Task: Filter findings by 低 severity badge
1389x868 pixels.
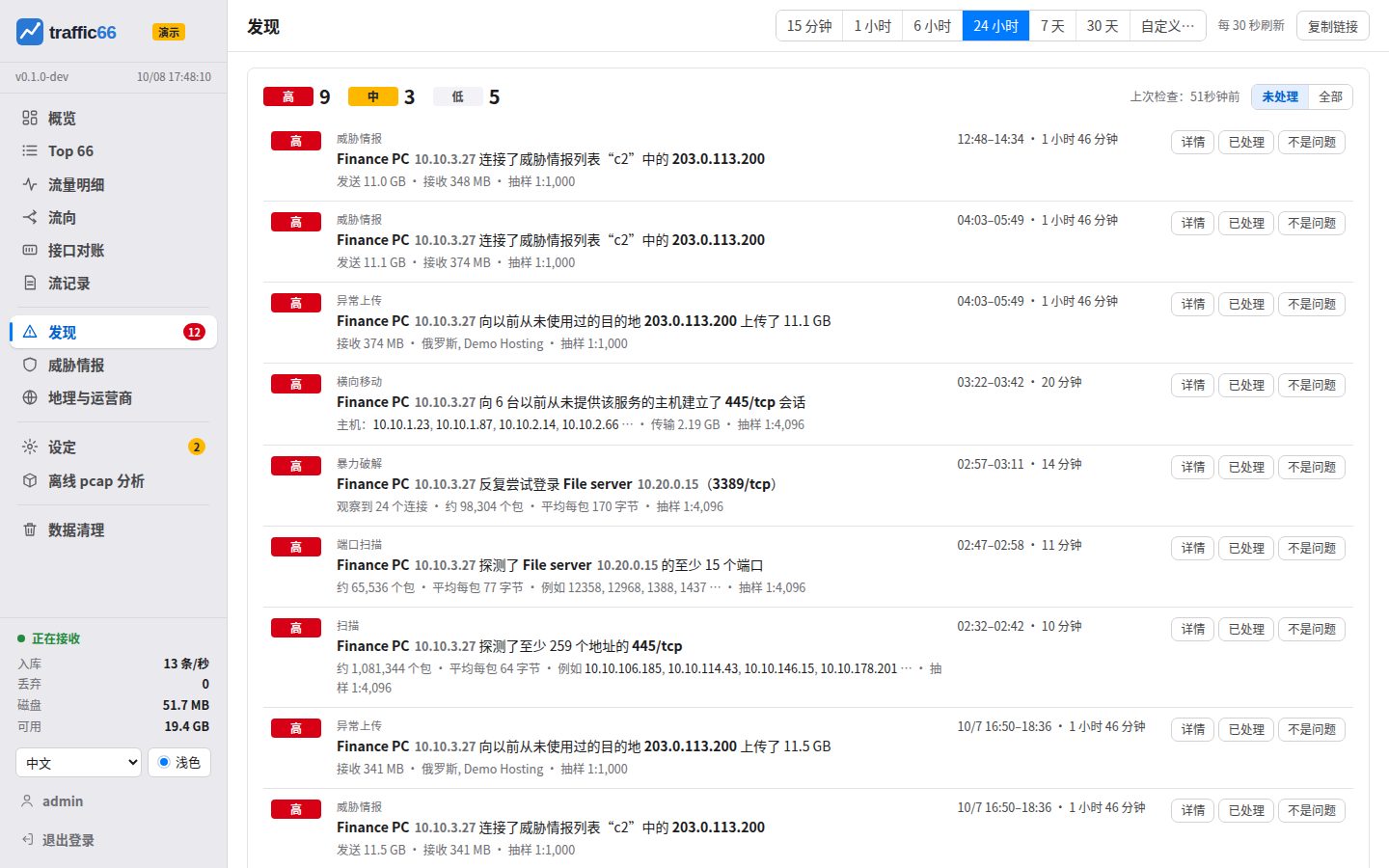Action: point(458,96)
